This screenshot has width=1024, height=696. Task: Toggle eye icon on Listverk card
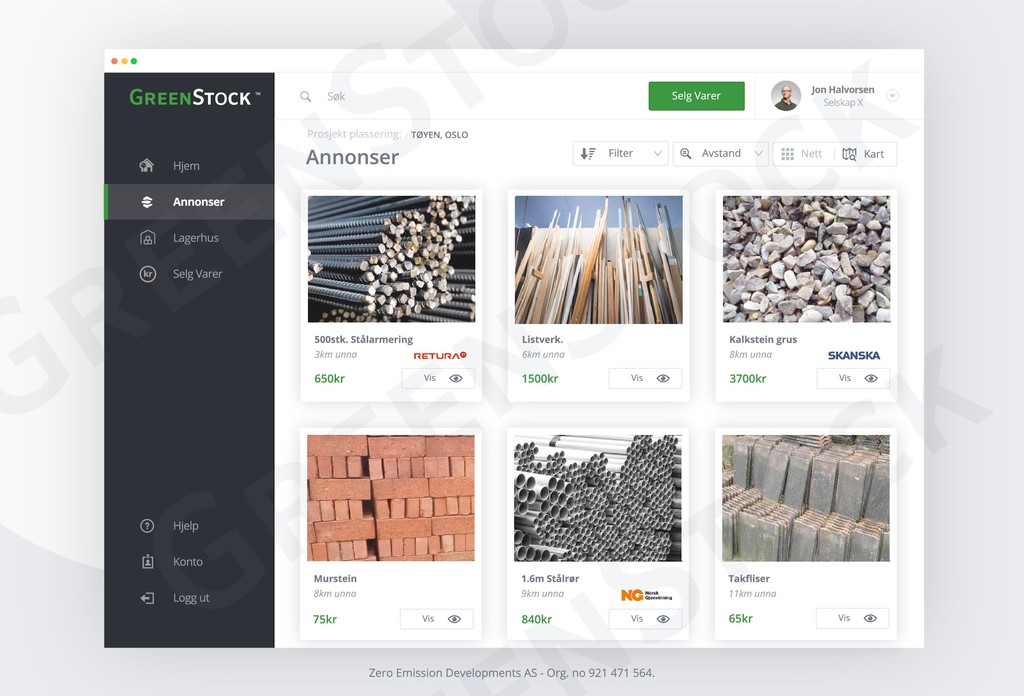tap(663, 378)
